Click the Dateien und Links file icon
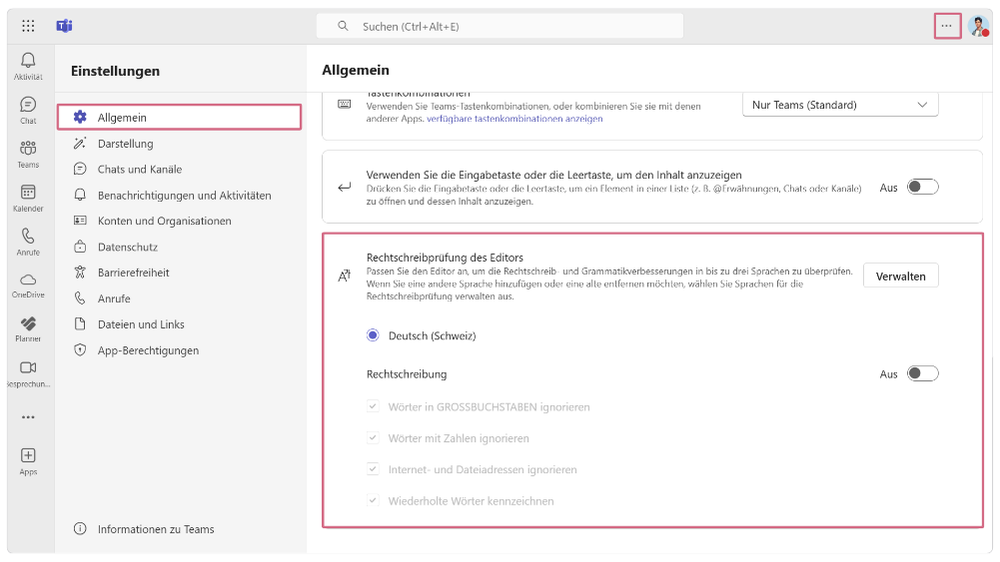Image resolution: width=1000 pixels, height=562 pixels. pyautogui.click(x=80, y=324)
